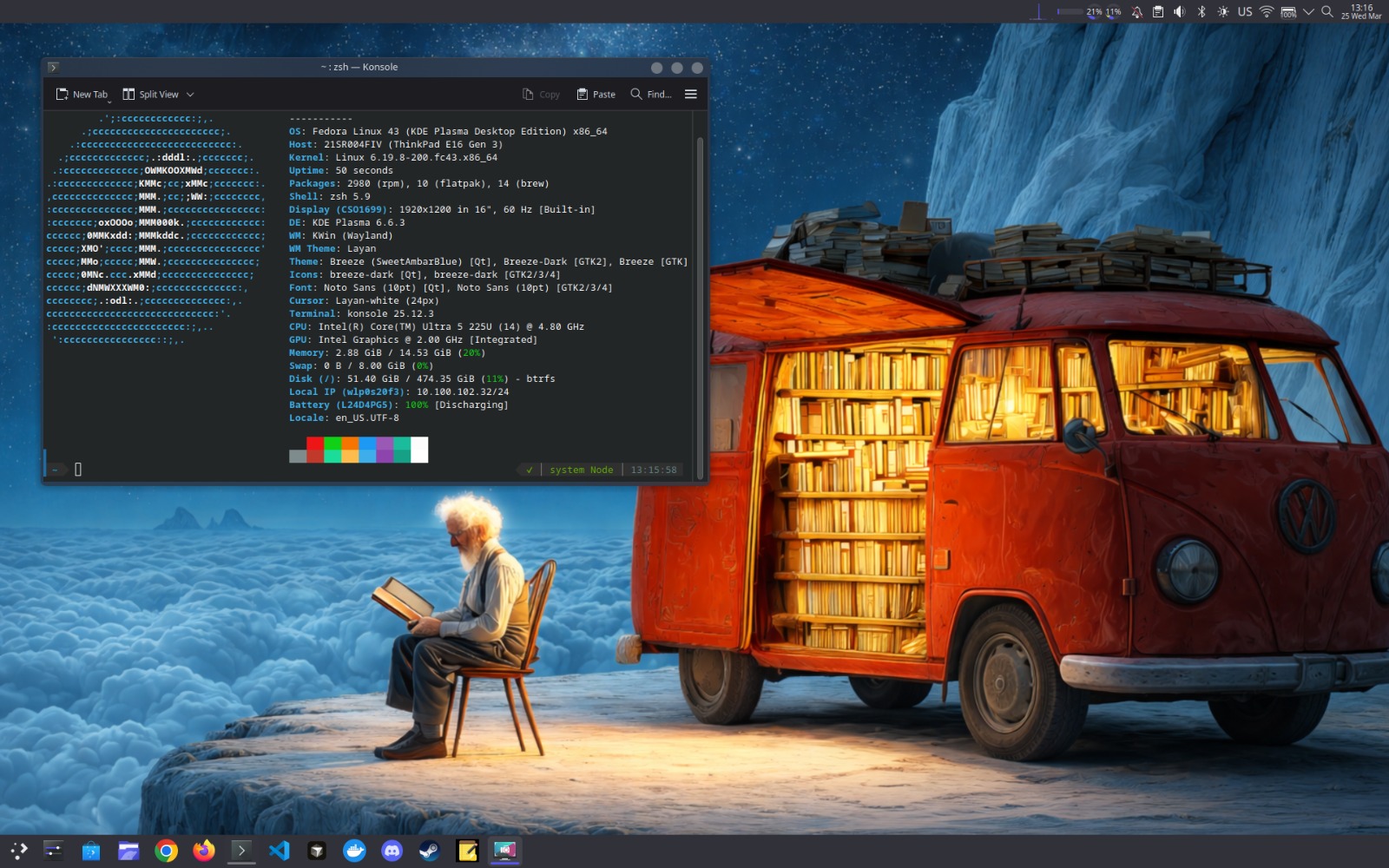
Task: Open Find in the Konsole toolbar
Action: click(x=649, y=94)
